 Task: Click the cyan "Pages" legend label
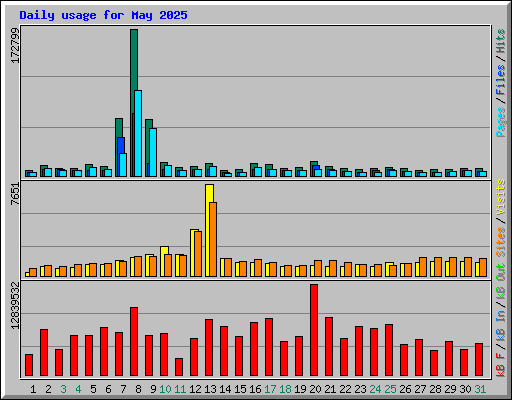pos(500,122)
